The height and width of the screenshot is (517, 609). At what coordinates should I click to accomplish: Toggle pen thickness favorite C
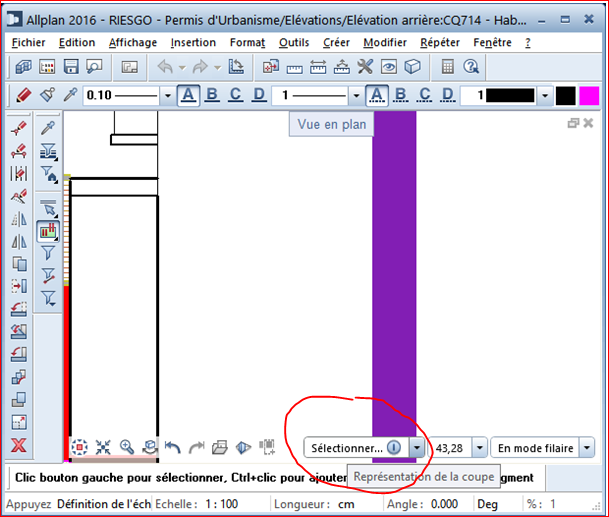point(235,95)
